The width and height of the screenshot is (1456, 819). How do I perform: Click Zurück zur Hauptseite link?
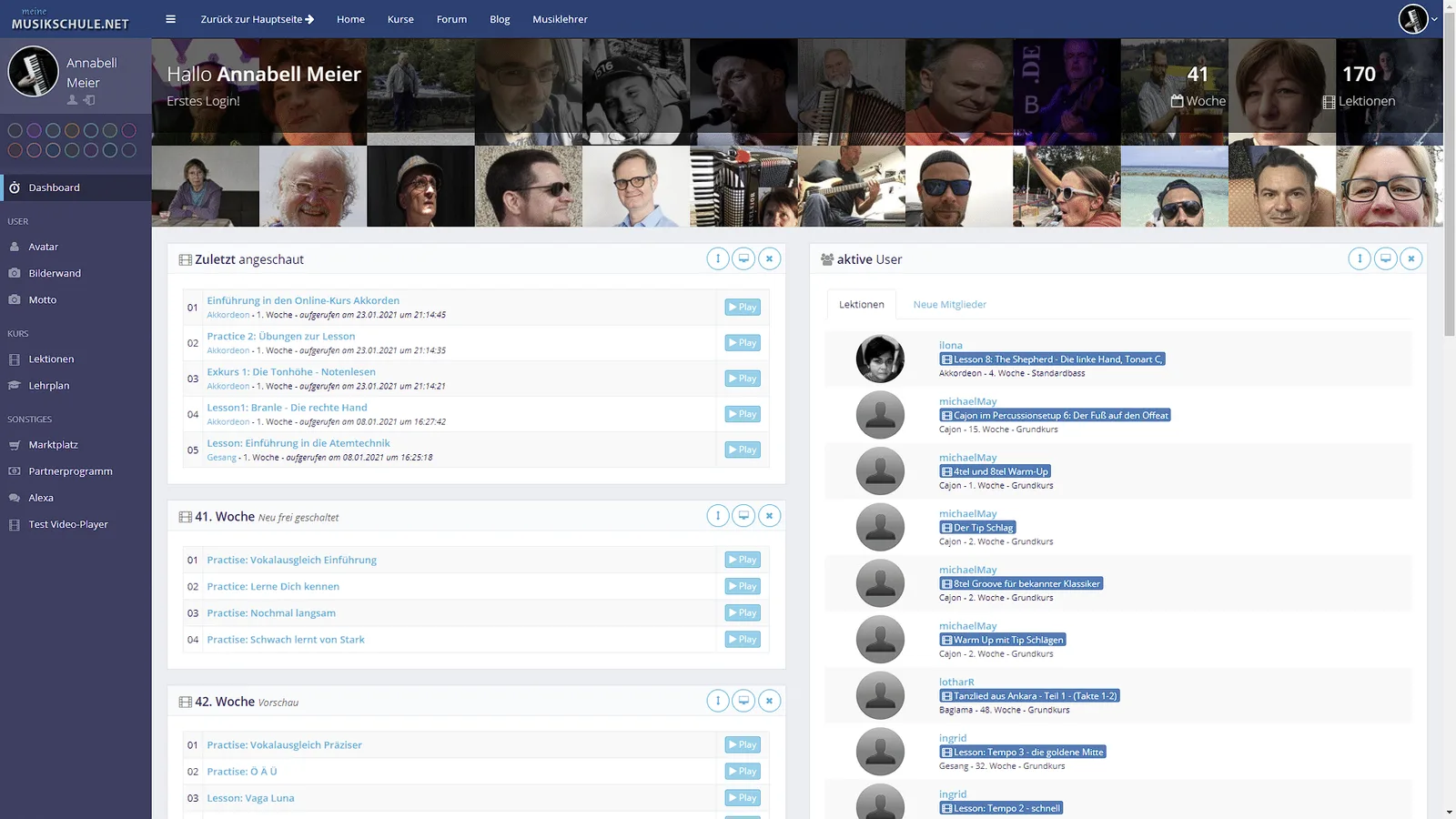point(258,19)
